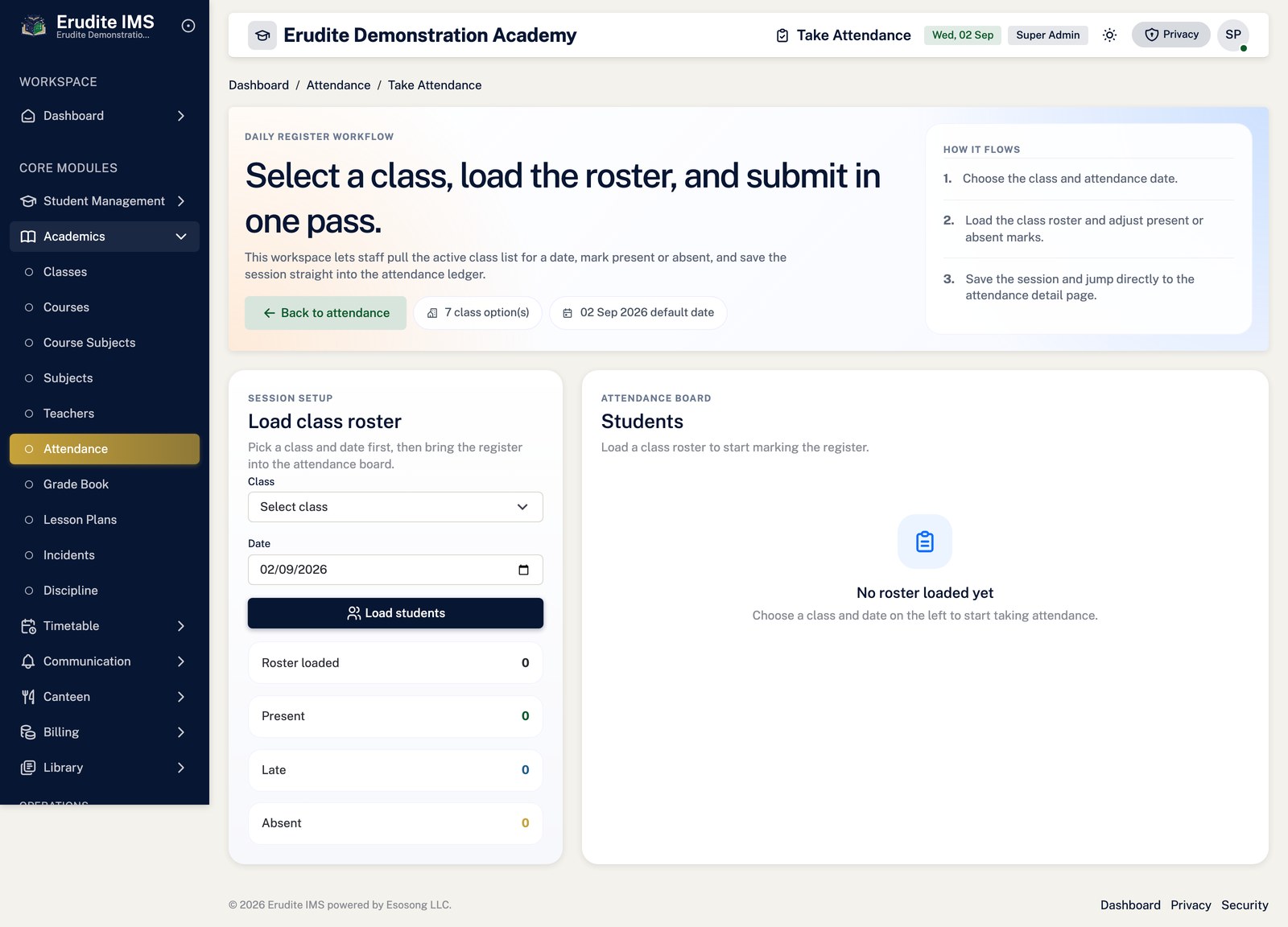Click the Security footer link
This screenshot has height=927, width=1288.
click(x=1245, y=905)
